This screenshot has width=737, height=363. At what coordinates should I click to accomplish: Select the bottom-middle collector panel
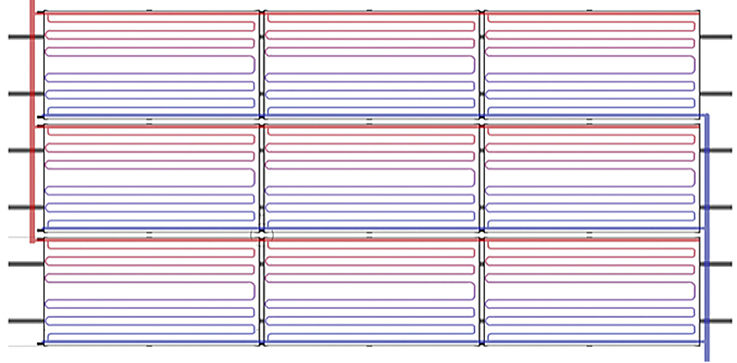pos(371,291)
